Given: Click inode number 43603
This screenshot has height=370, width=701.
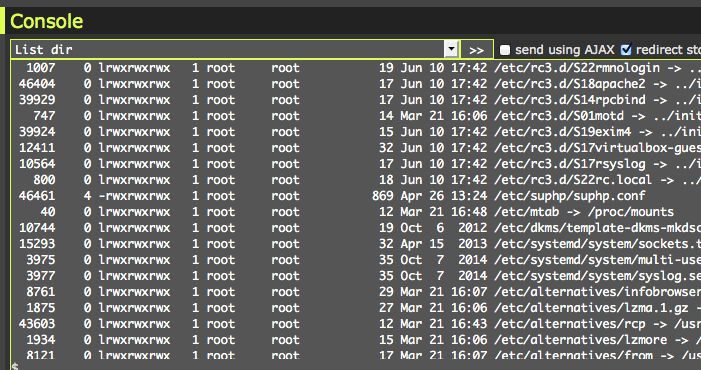Looking at the screenshot, I should tap(37, 324).
